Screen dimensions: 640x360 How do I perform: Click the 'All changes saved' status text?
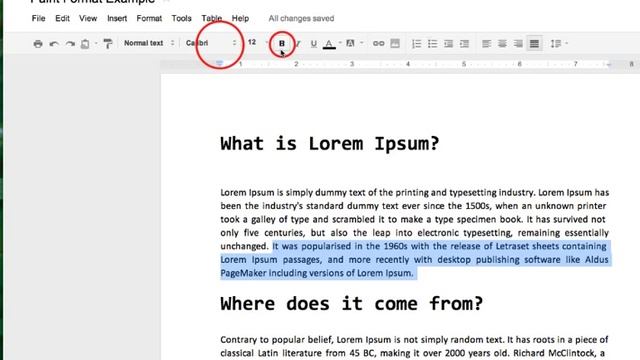coord(301,18)
